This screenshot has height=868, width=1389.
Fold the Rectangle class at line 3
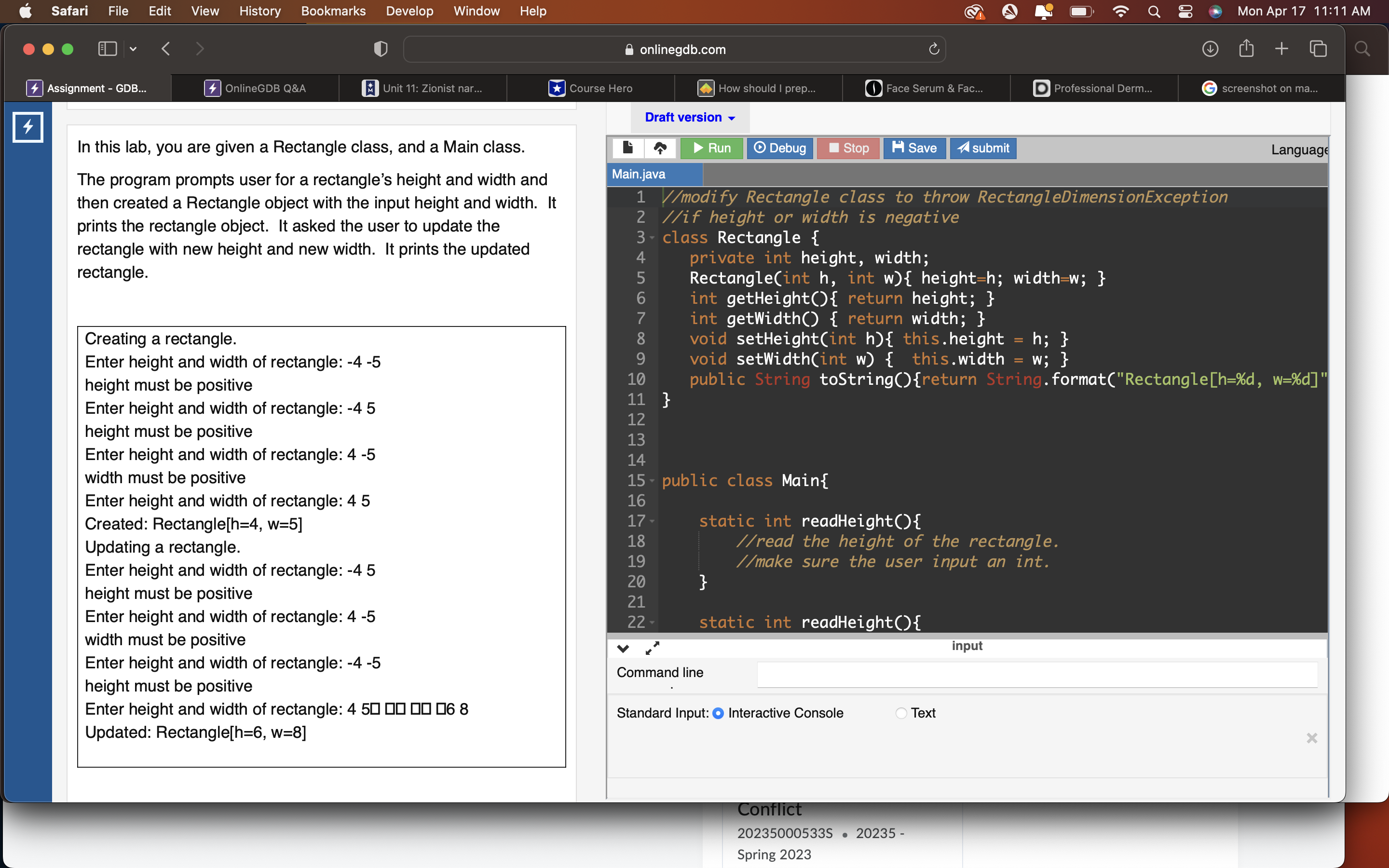coord(652,238)
